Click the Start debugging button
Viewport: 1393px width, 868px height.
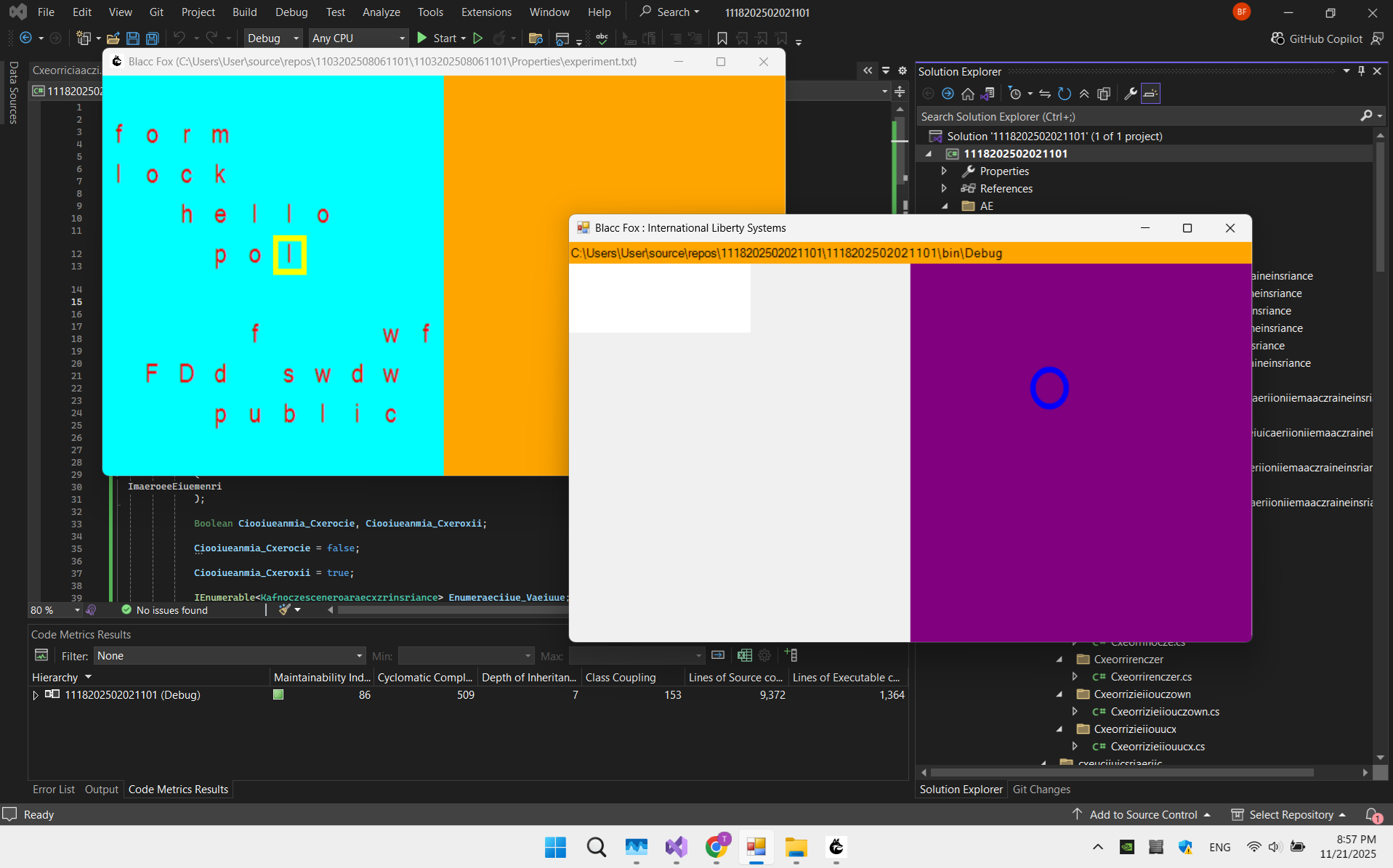(438, 38)
